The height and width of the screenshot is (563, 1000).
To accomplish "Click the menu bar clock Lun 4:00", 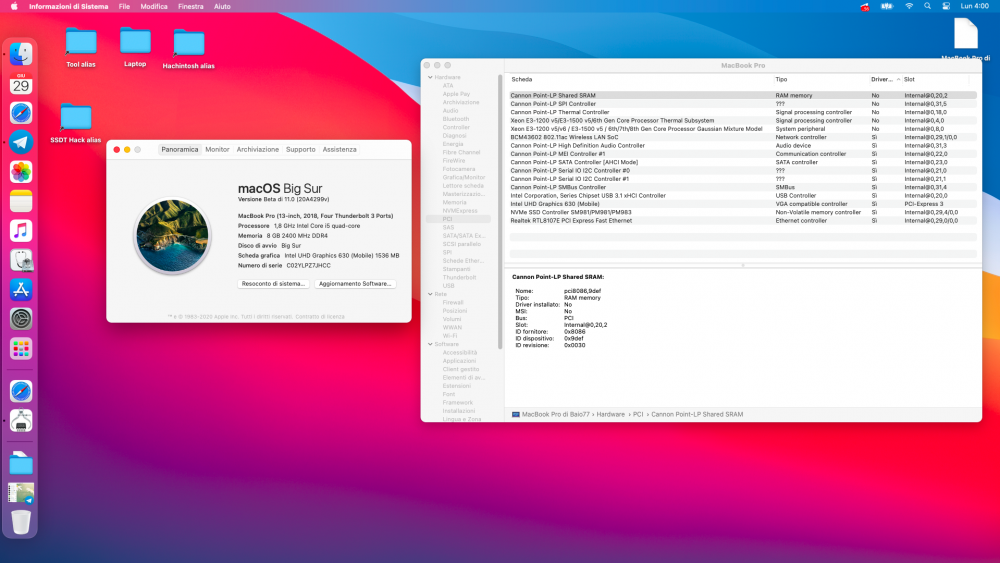I will tap(974, 6).
